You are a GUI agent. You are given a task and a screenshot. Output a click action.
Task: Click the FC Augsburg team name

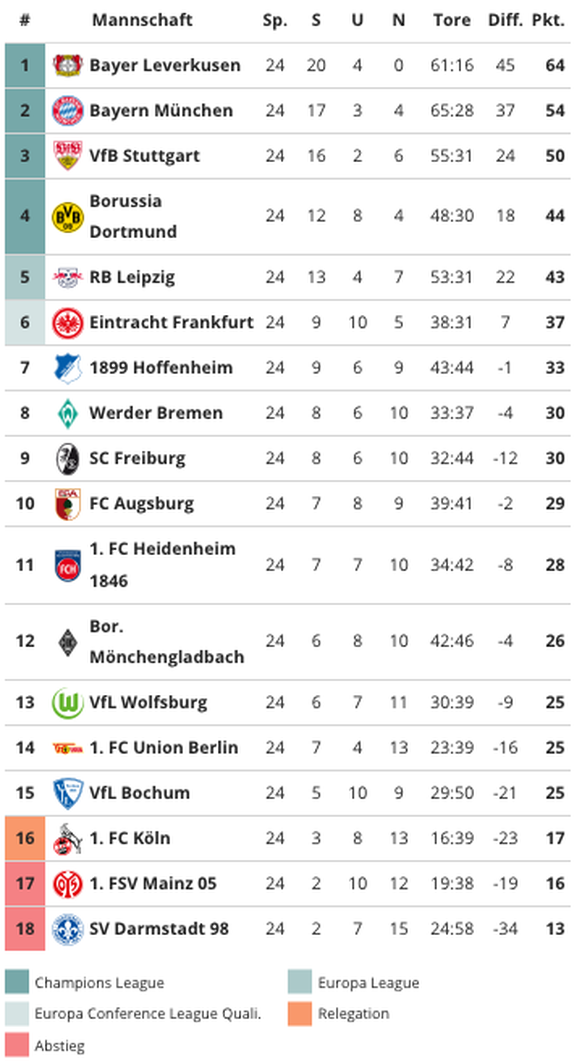pyautogui.click(x=142, y=504)
